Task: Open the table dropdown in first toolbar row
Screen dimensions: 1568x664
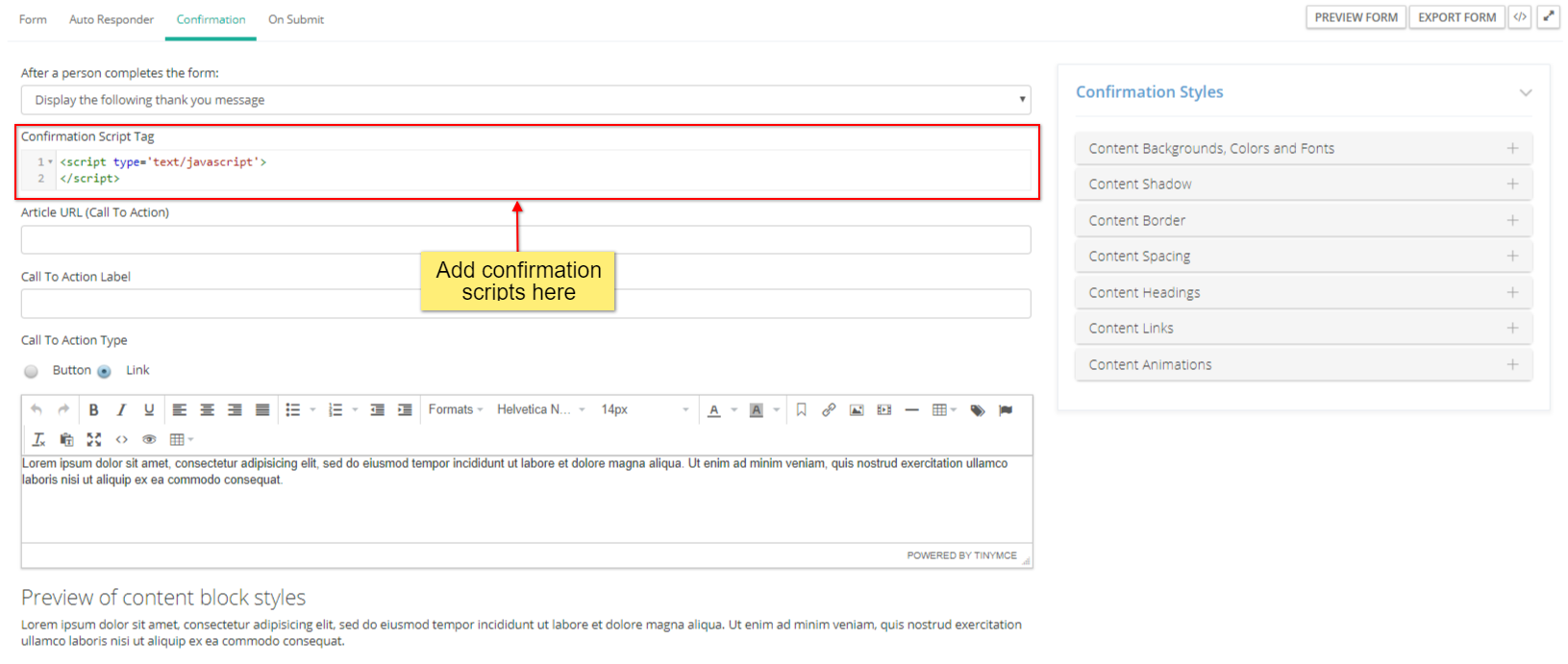Action: (x=945, y=410)
